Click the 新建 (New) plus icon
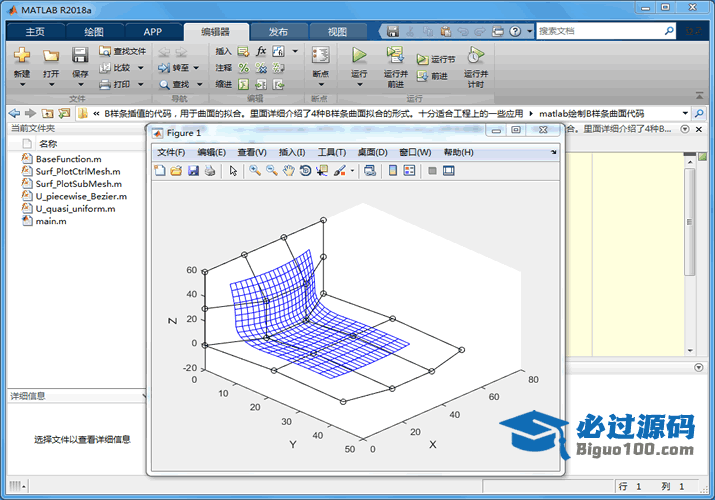This screenshot has width=715, height=500. (22, 55)
